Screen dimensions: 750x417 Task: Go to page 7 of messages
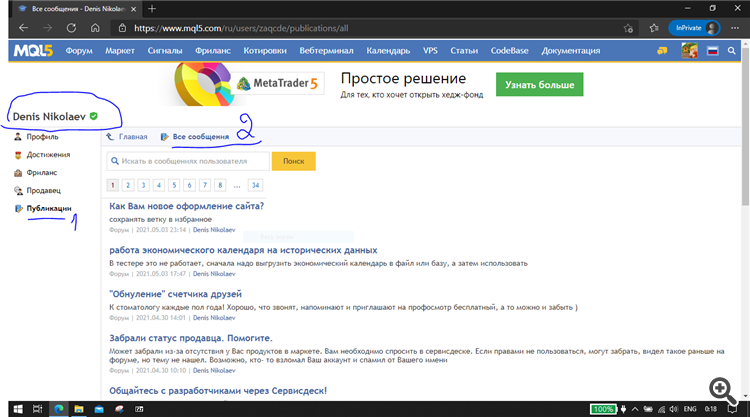pyautogui.click(x=205, y=185)
